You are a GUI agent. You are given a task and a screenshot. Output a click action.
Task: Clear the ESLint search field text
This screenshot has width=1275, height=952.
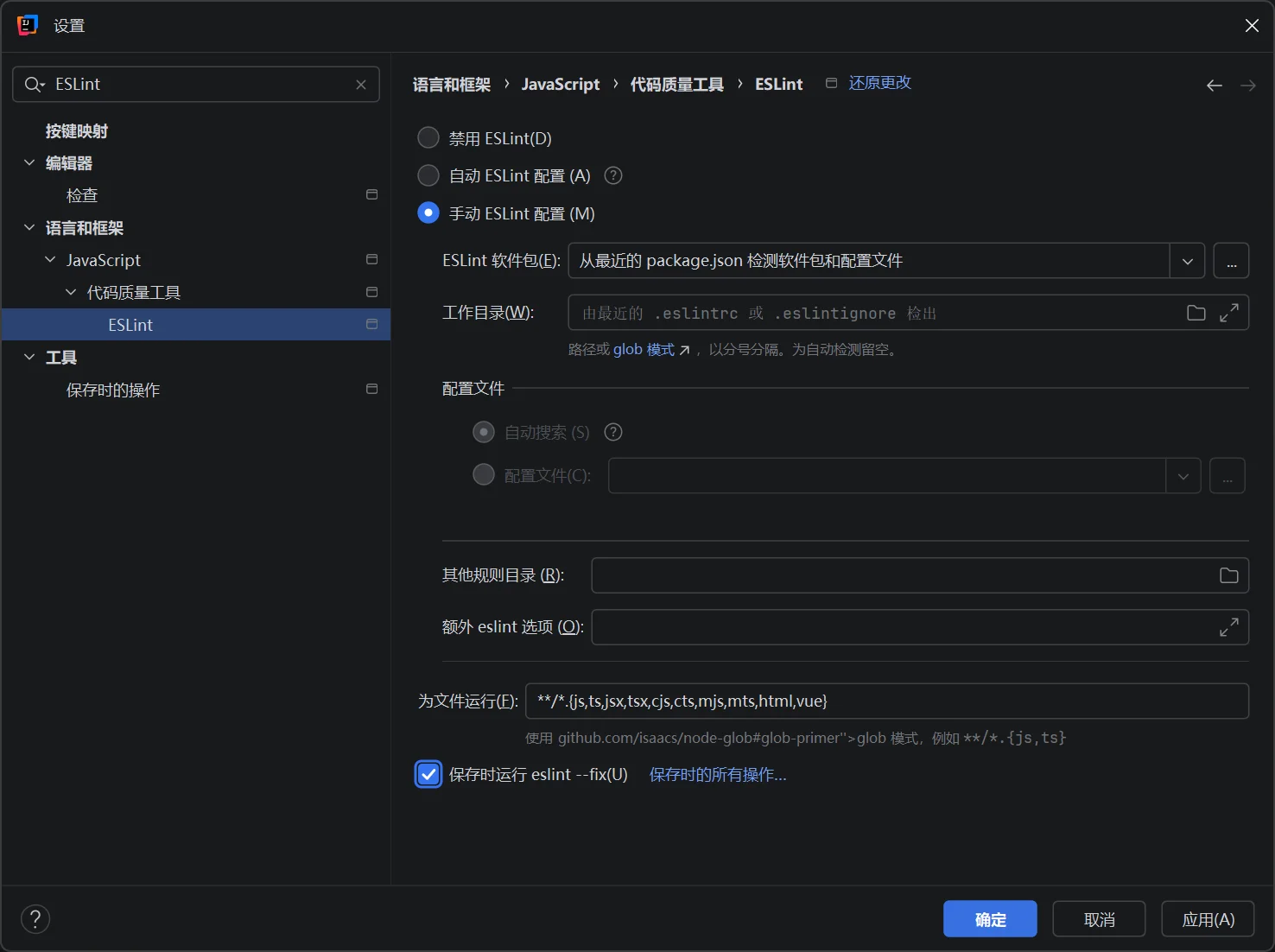click(361, 85)
